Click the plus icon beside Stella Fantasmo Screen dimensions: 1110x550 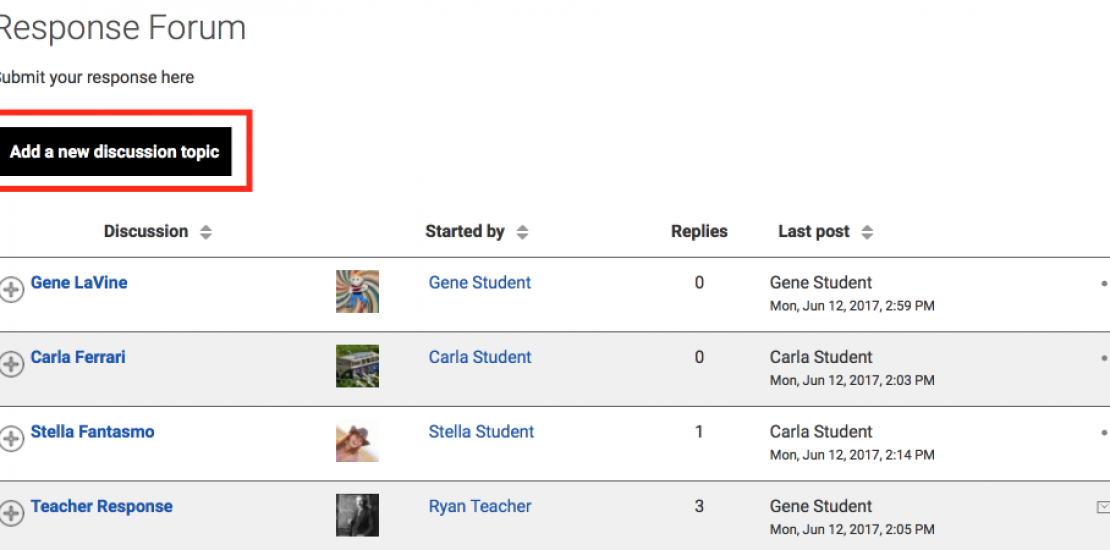[x=11, y=439]
